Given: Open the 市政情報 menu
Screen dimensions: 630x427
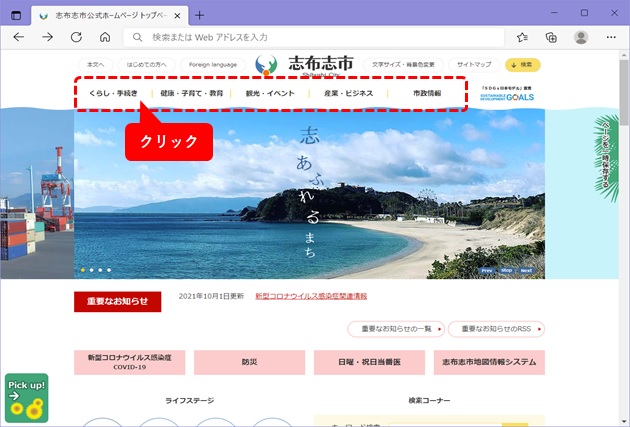Looking at the screenshot, I should (427, 93).
